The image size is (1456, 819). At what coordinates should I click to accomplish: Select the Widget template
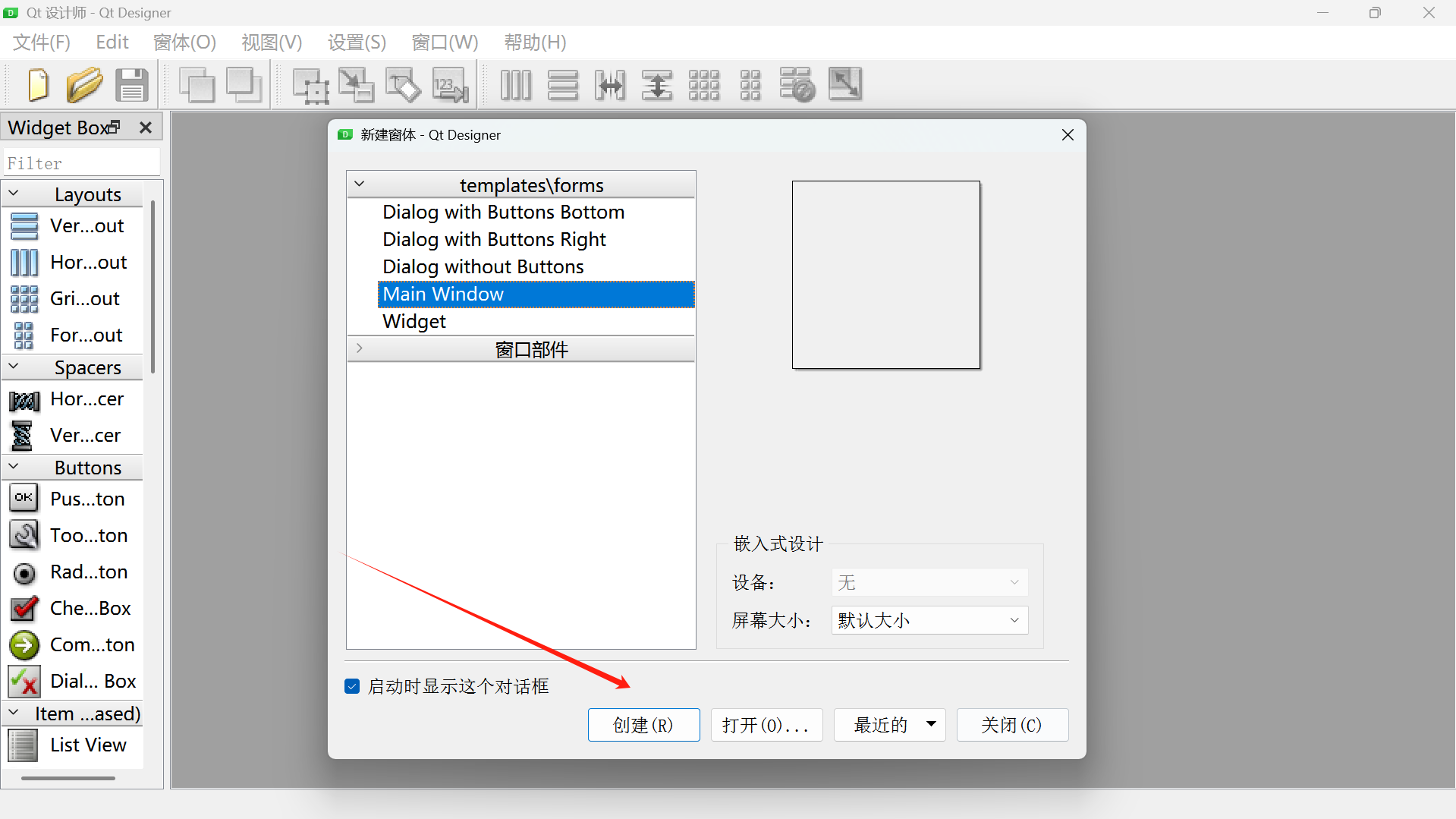pyautogui.click(x=536, y=321)
